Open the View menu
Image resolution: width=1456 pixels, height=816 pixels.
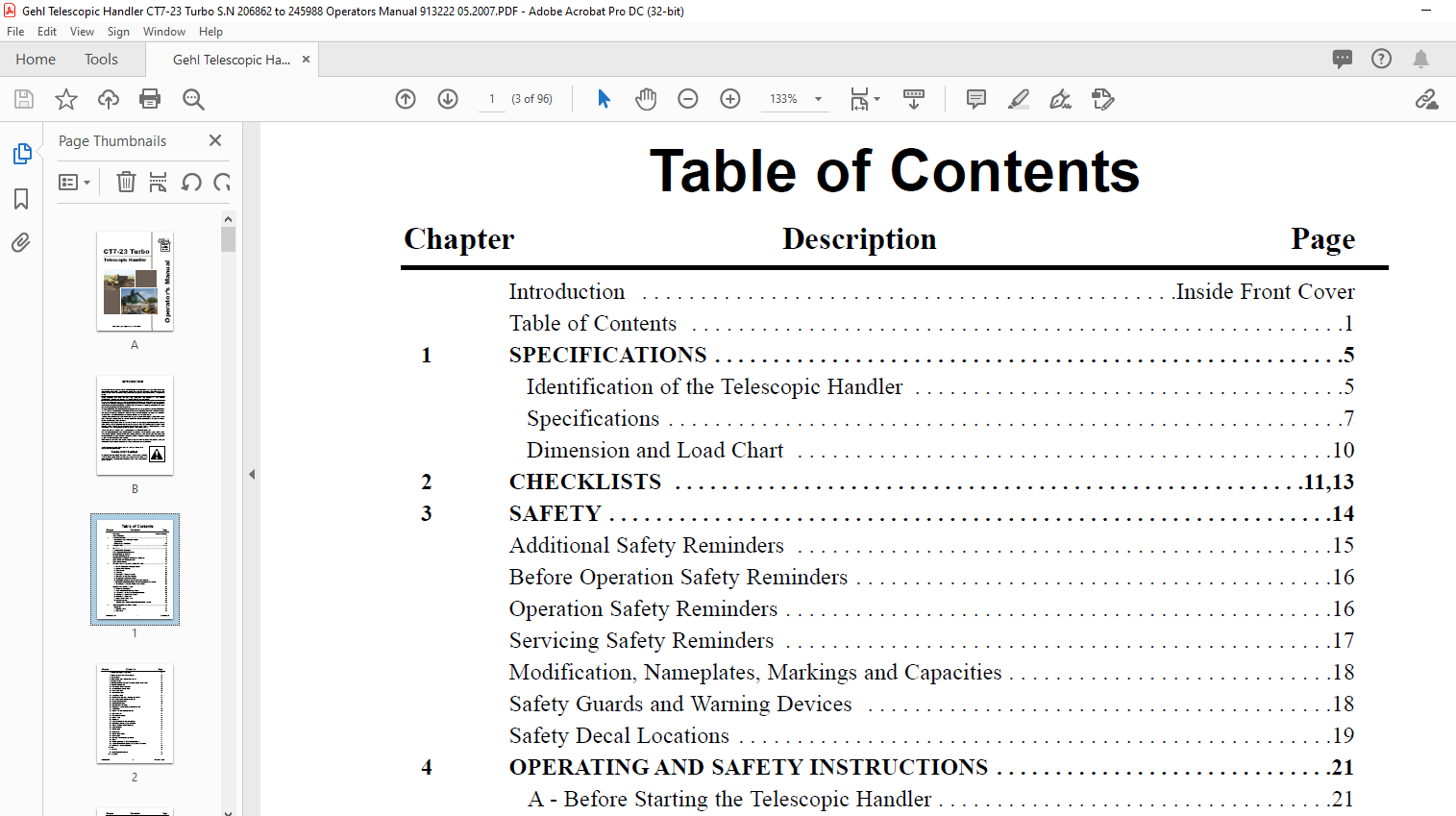[x=82, y=32]
